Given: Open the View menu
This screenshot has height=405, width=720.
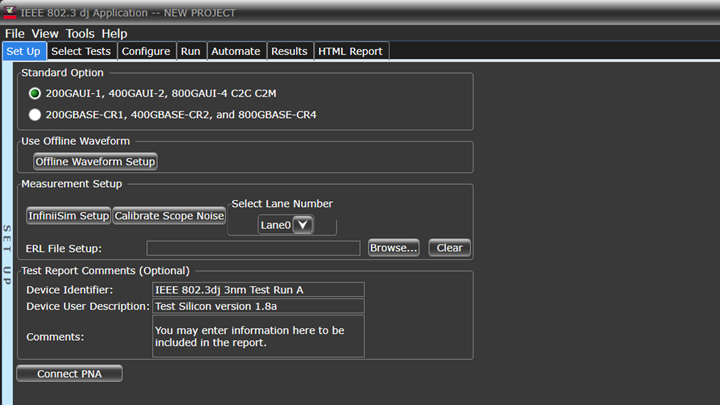Looking at the screenshot, I should coord(45,33).
